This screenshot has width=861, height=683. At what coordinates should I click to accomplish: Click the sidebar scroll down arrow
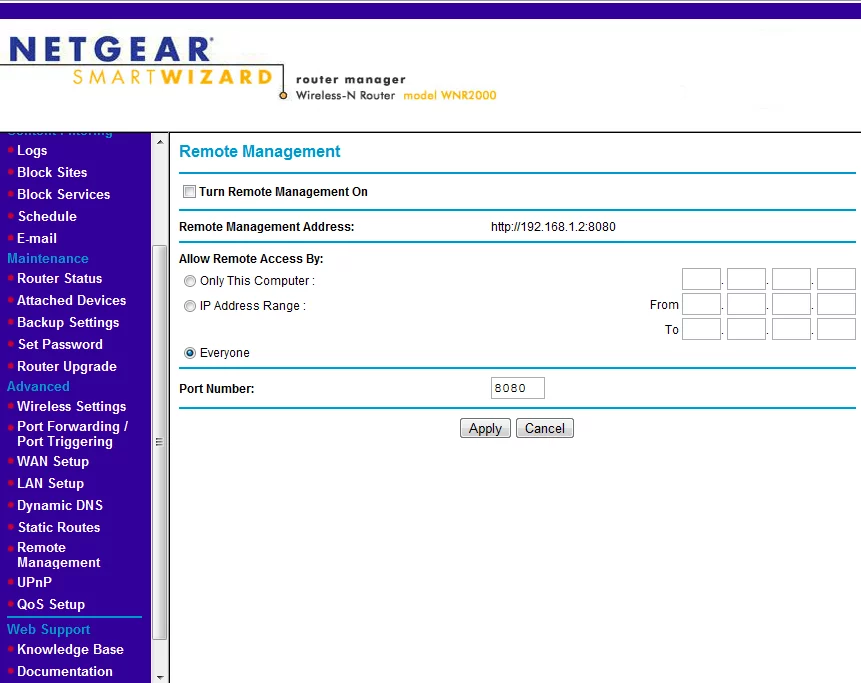(x=159, y=676)
